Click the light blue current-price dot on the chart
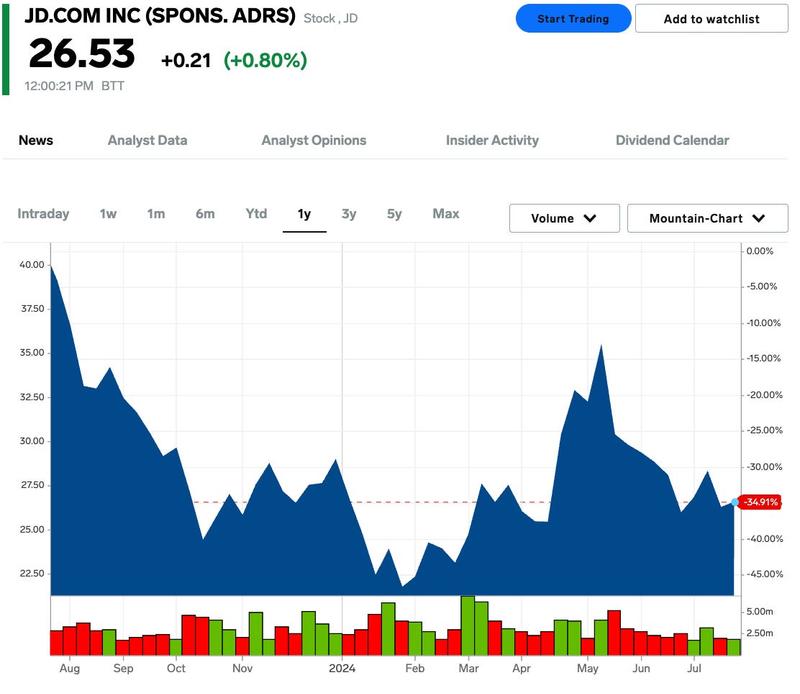Image resolution: width=800 pixels, height=694 pixels. (x=735, y=502)
